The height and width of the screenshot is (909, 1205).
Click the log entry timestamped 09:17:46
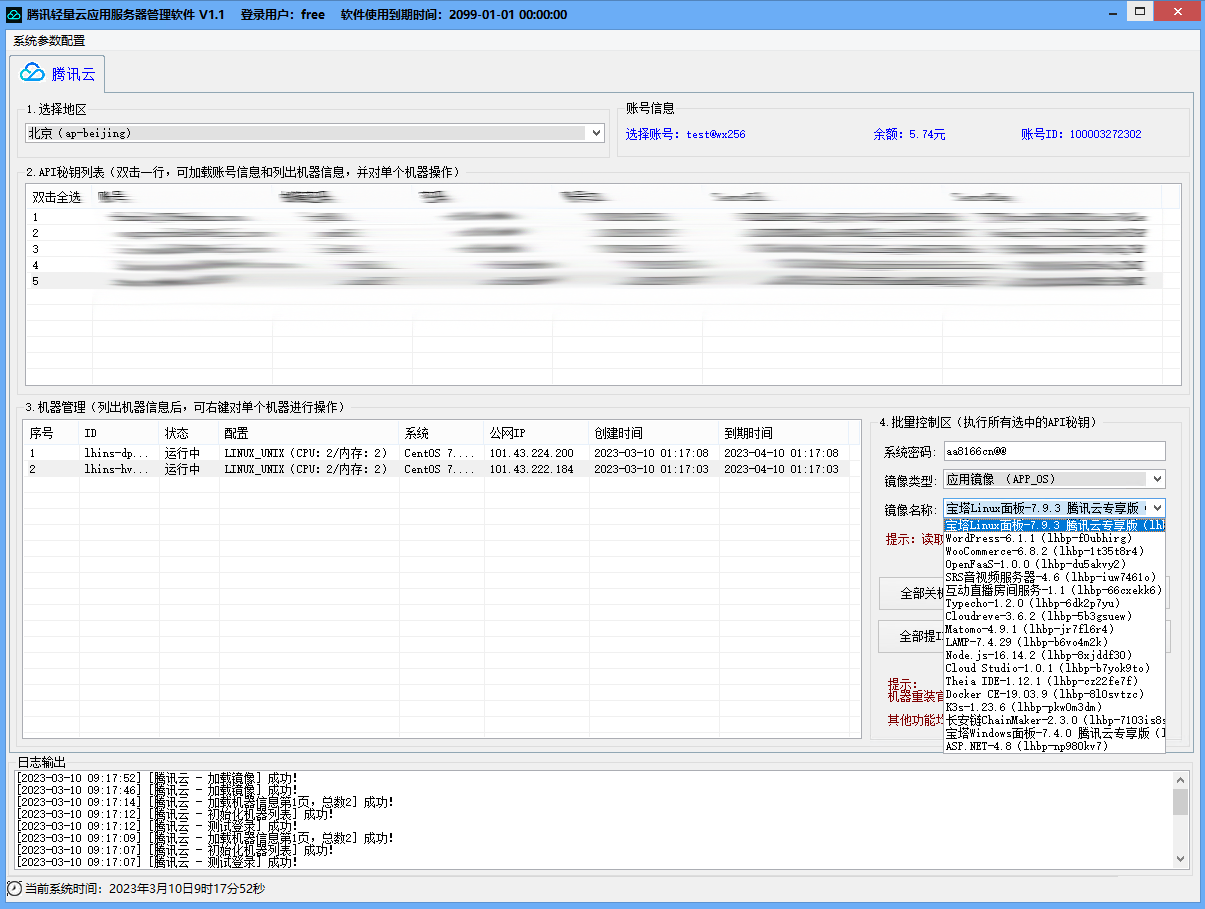point(158,790)
